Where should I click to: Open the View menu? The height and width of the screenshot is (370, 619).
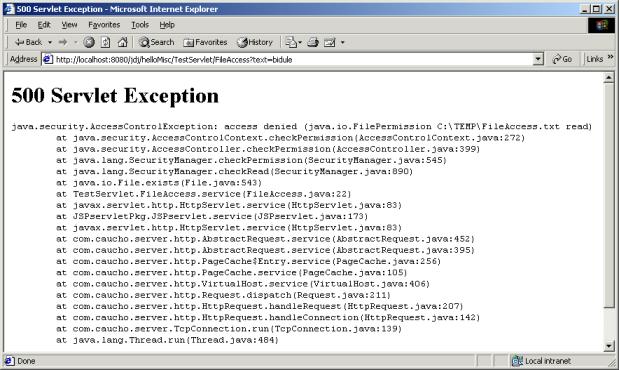pyautogui.click(x=69, y=25)
